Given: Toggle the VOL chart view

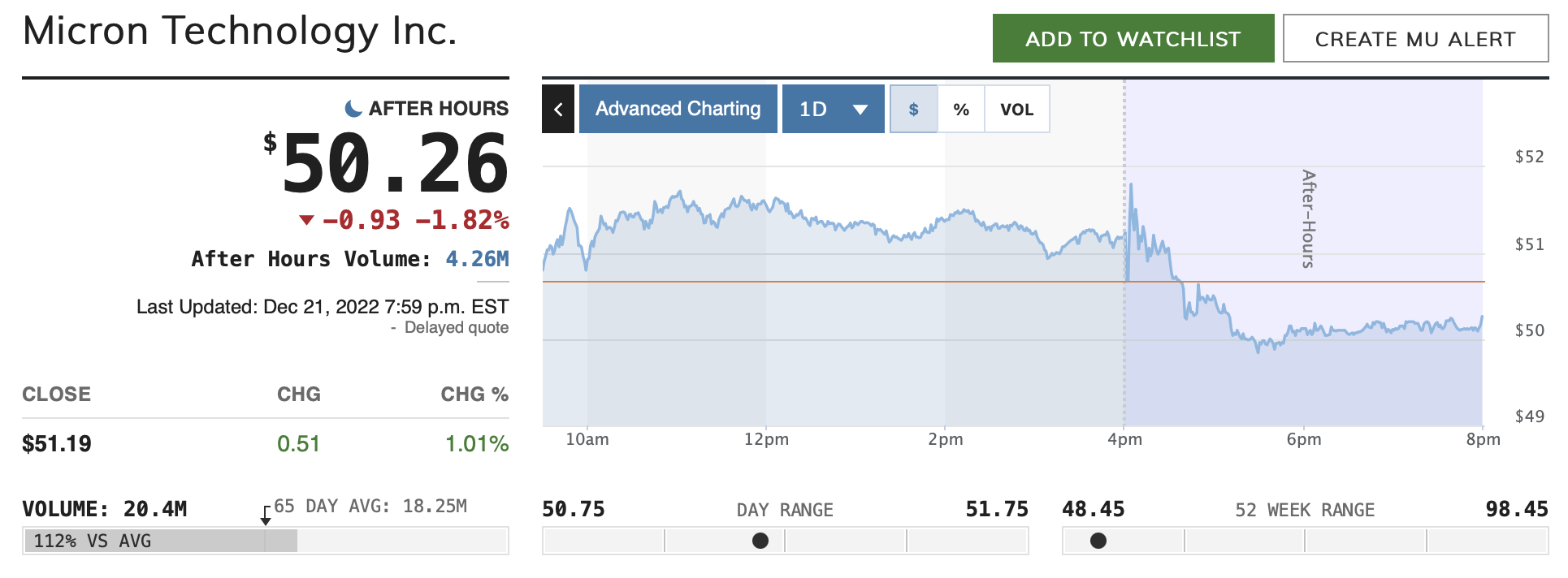Looking at the screenshot, I should 1016,109.
